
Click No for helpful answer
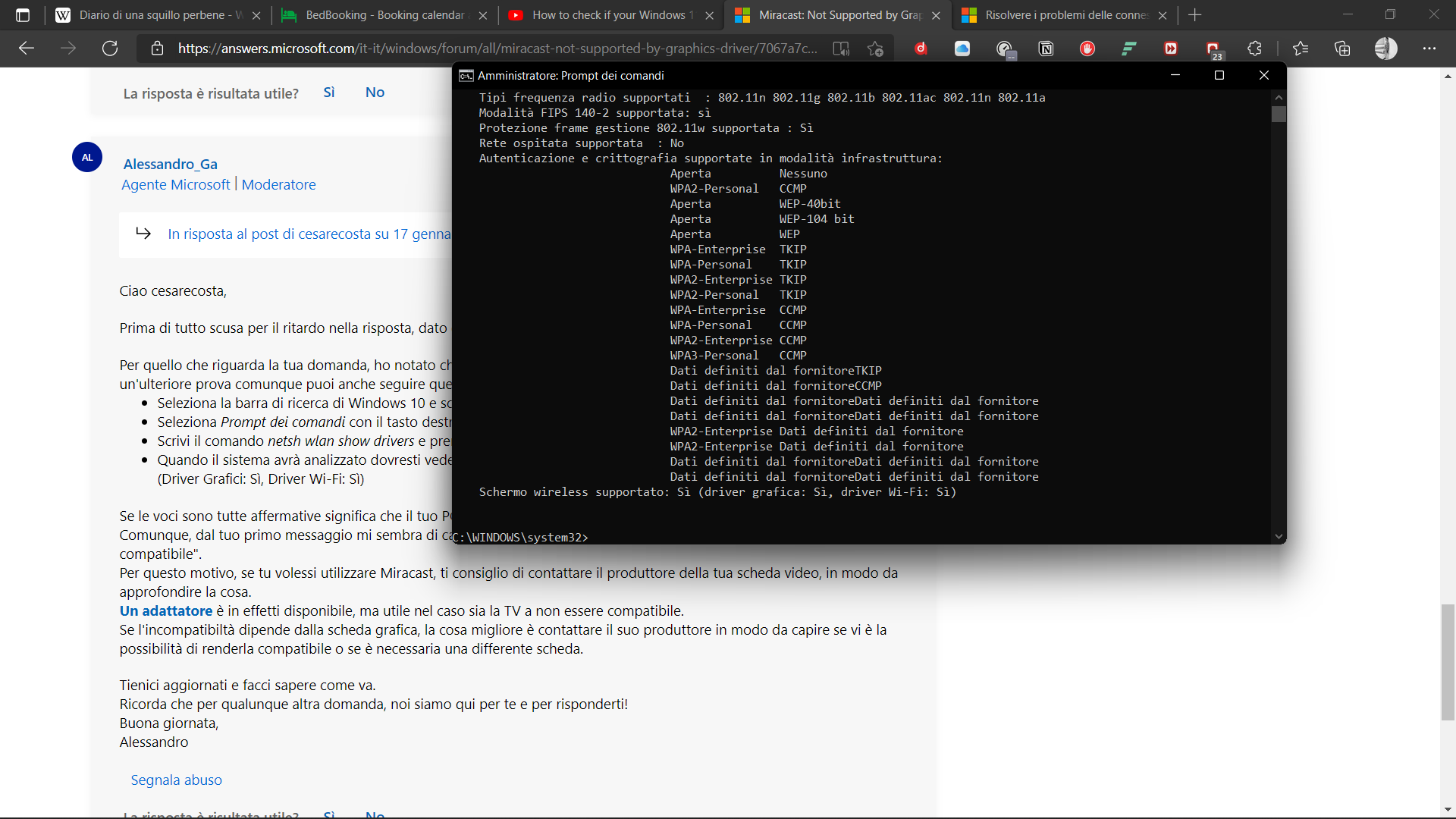pyautogui.click(x=375, y=93)
